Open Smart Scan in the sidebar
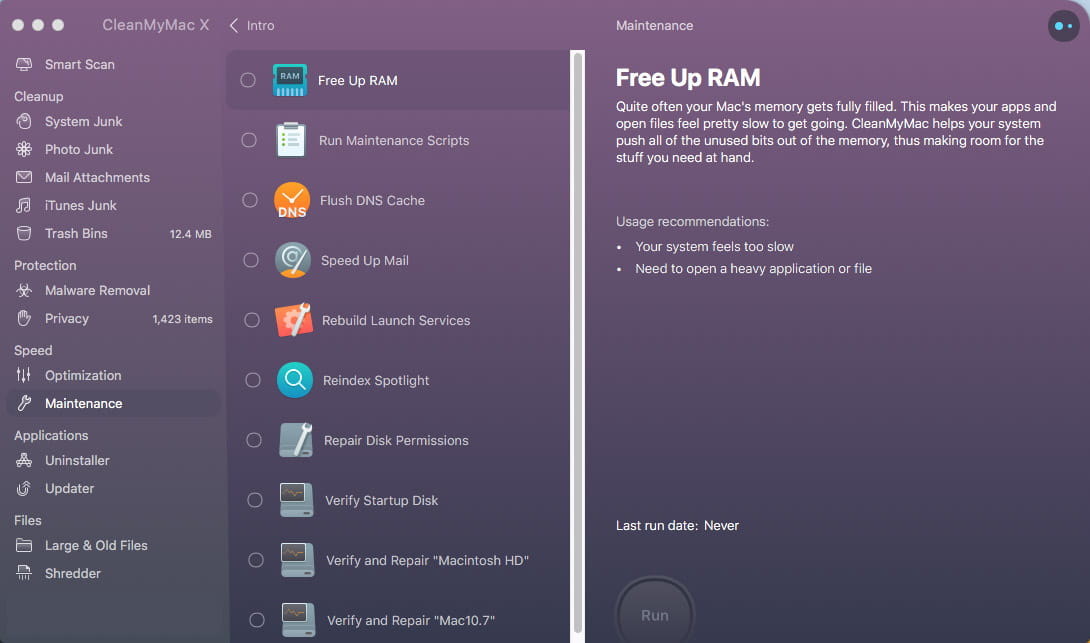The image size is (1090, 643). coord(79,64)
